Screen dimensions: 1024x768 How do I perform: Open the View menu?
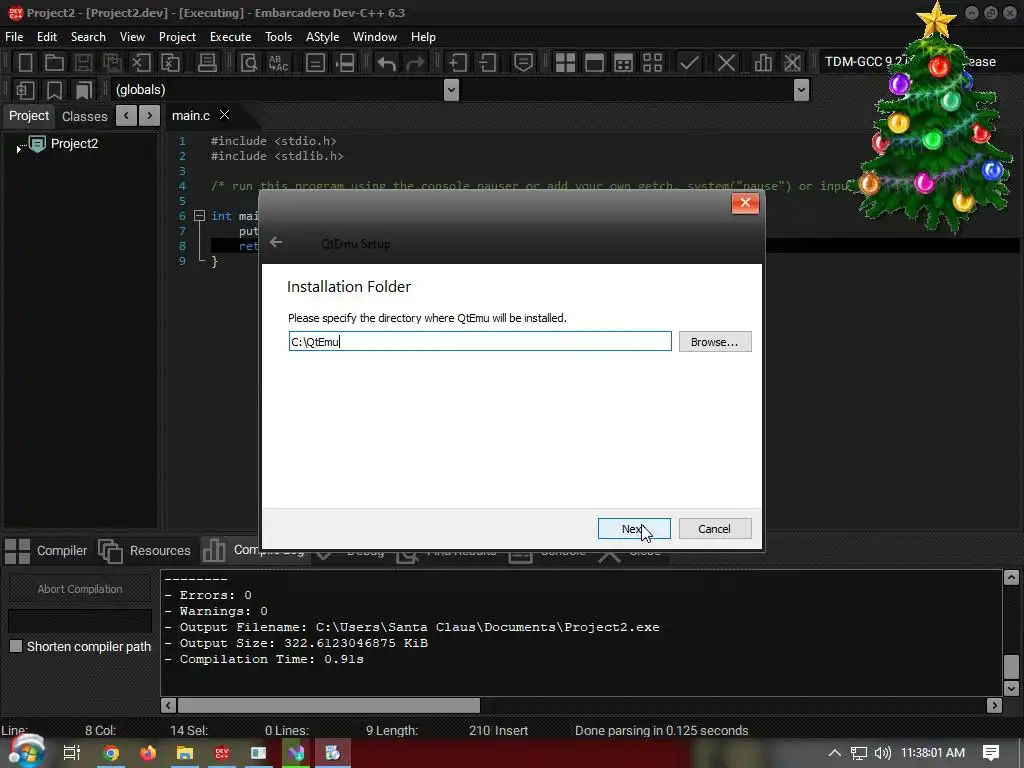132,37
